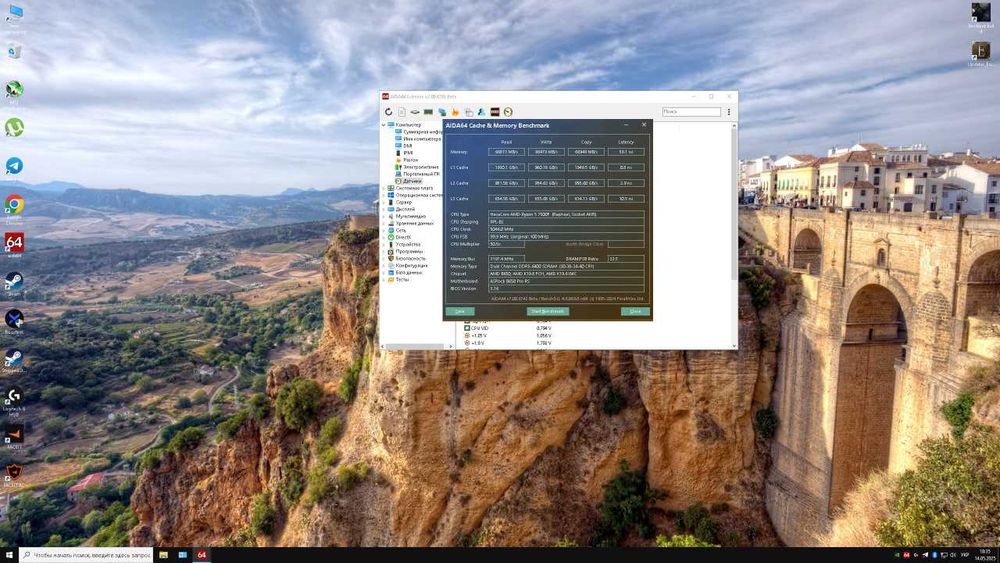Open the Telegram desktop icon
This screenshot has height=563, width=1000.
14,166
